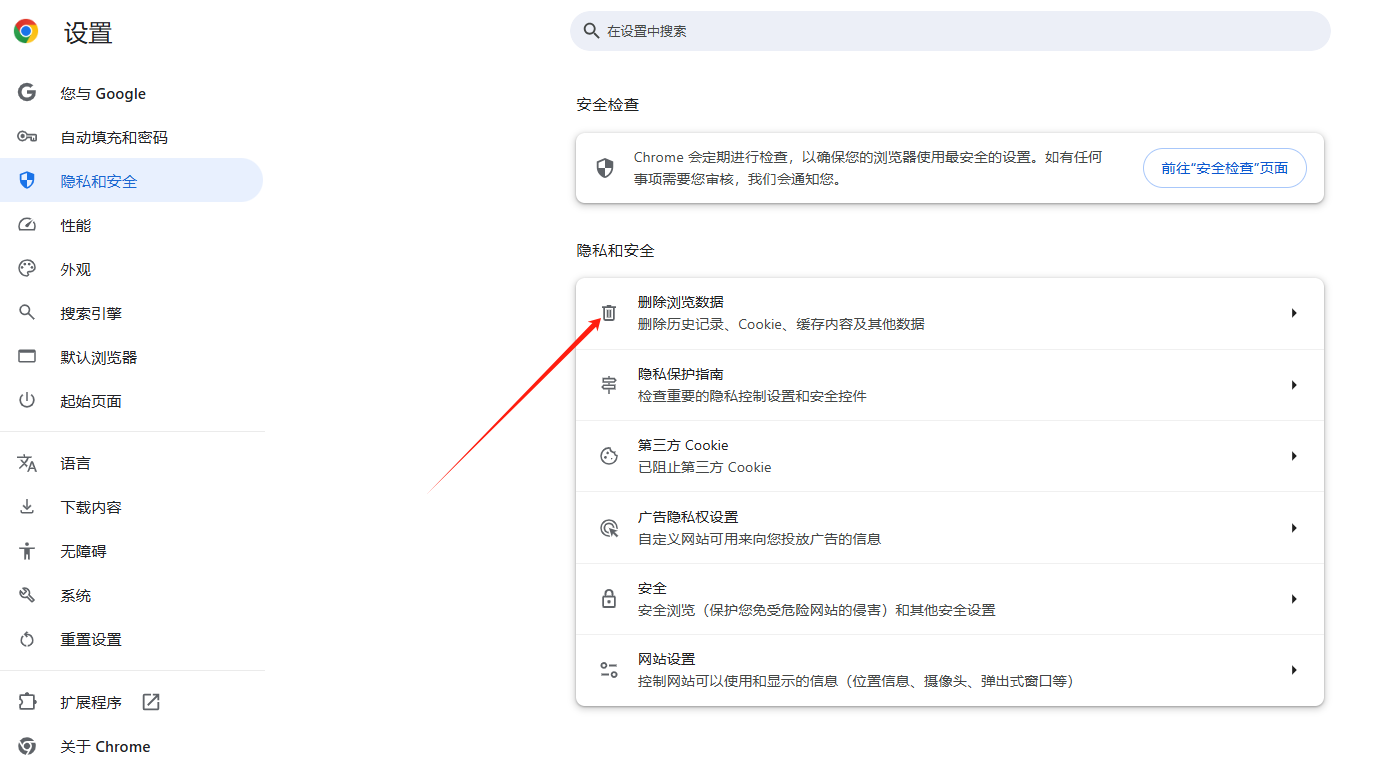
Task: Click the translate icon for 语言
Action: (27, 463)
